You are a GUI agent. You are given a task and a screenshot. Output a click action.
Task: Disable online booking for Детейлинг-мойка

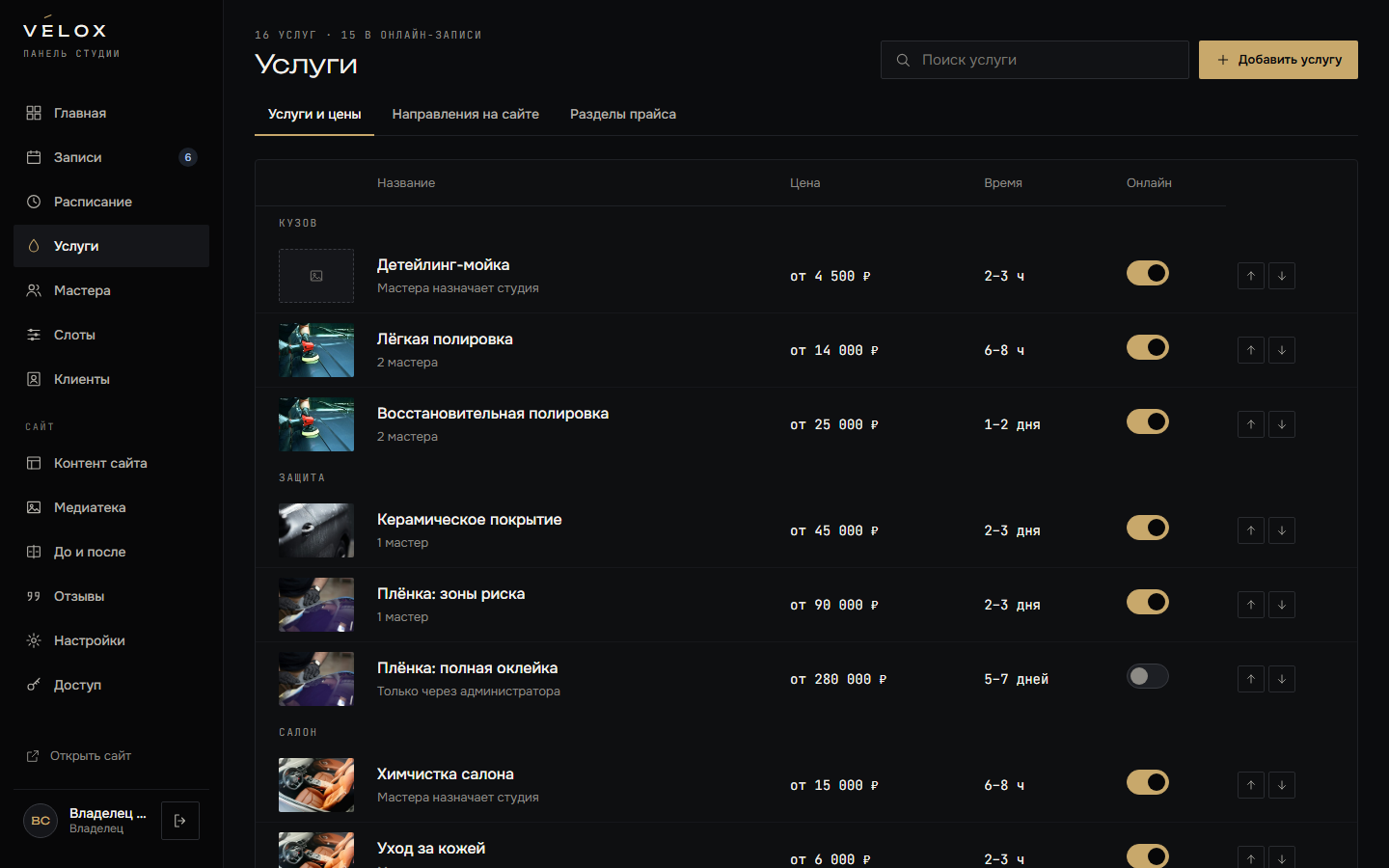[x=1148, y=273]
